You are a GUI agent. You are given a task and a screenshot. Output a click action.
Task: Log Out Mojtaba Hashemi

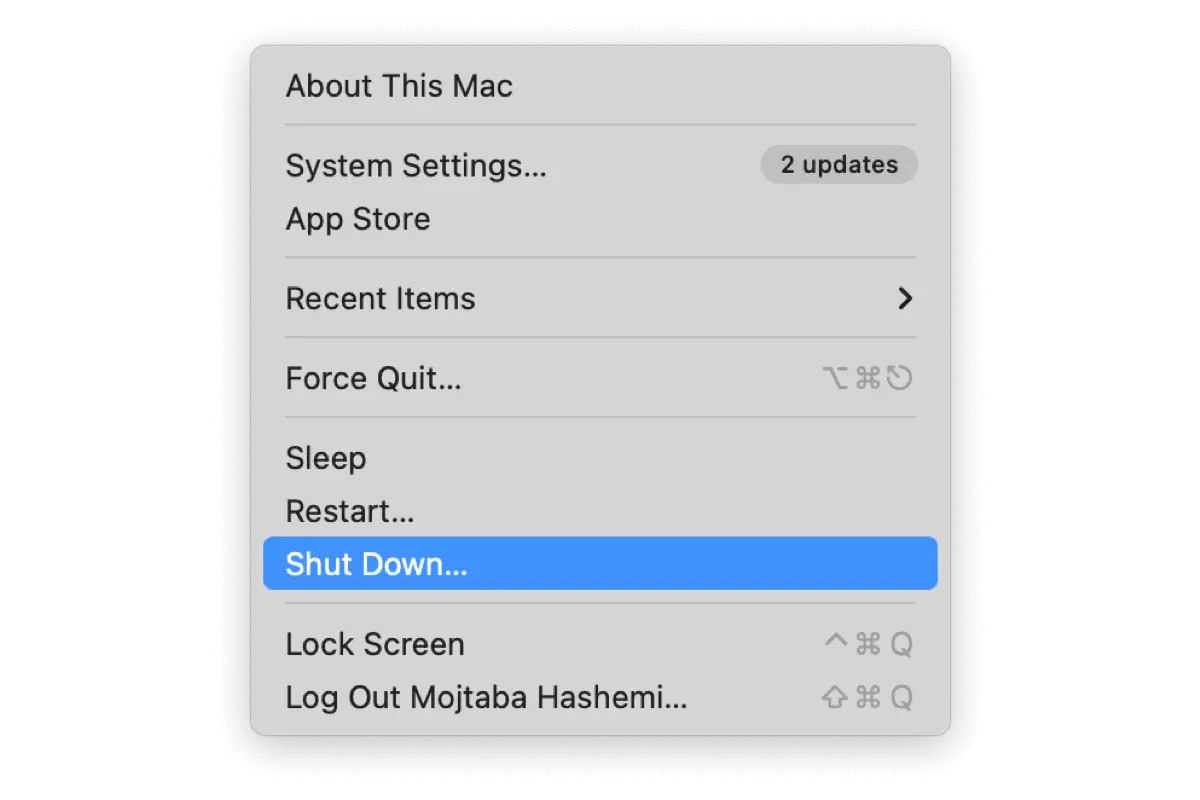[x=486, y=698]
